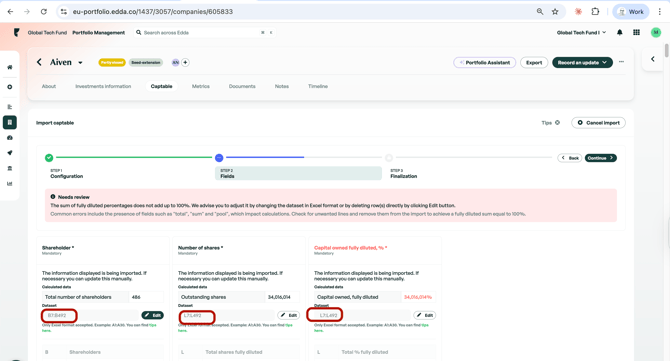The image size is (670, 361).
Task: Click the rocket icon in the sidebar
Action: click(9, 153)
